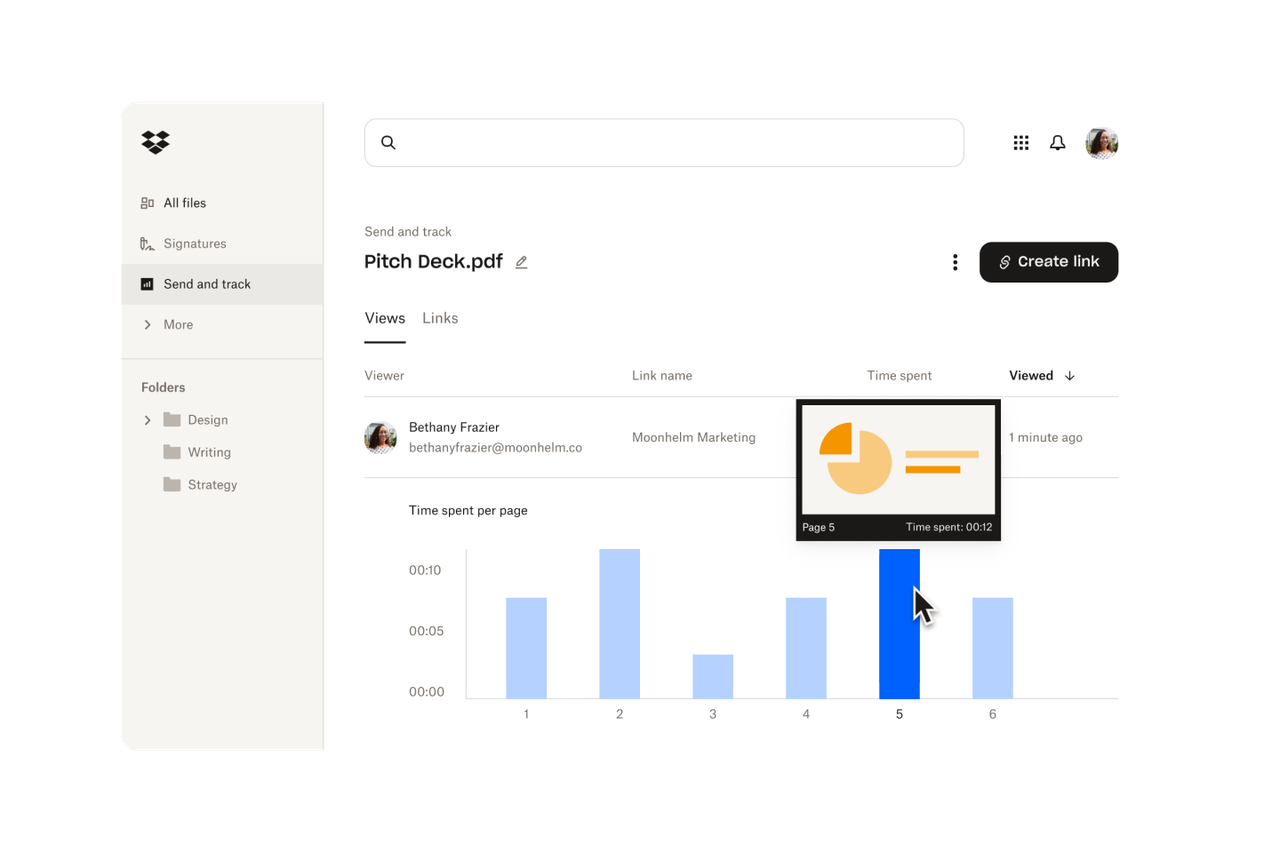Click the Dropbox logo icon

pyautogui.click(x=155, y=142)
